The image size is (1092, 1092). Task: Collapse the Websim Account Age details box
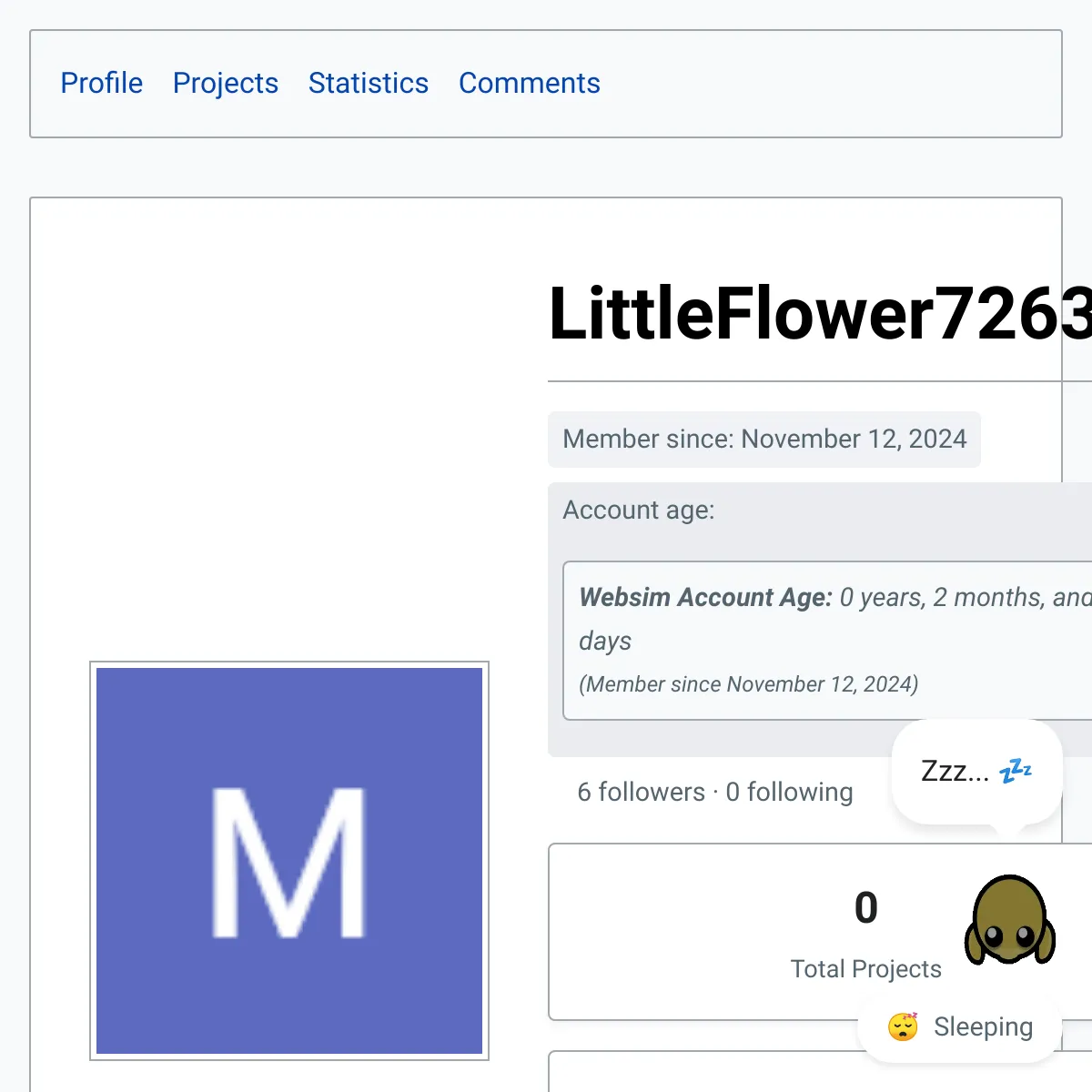[819, 637]
